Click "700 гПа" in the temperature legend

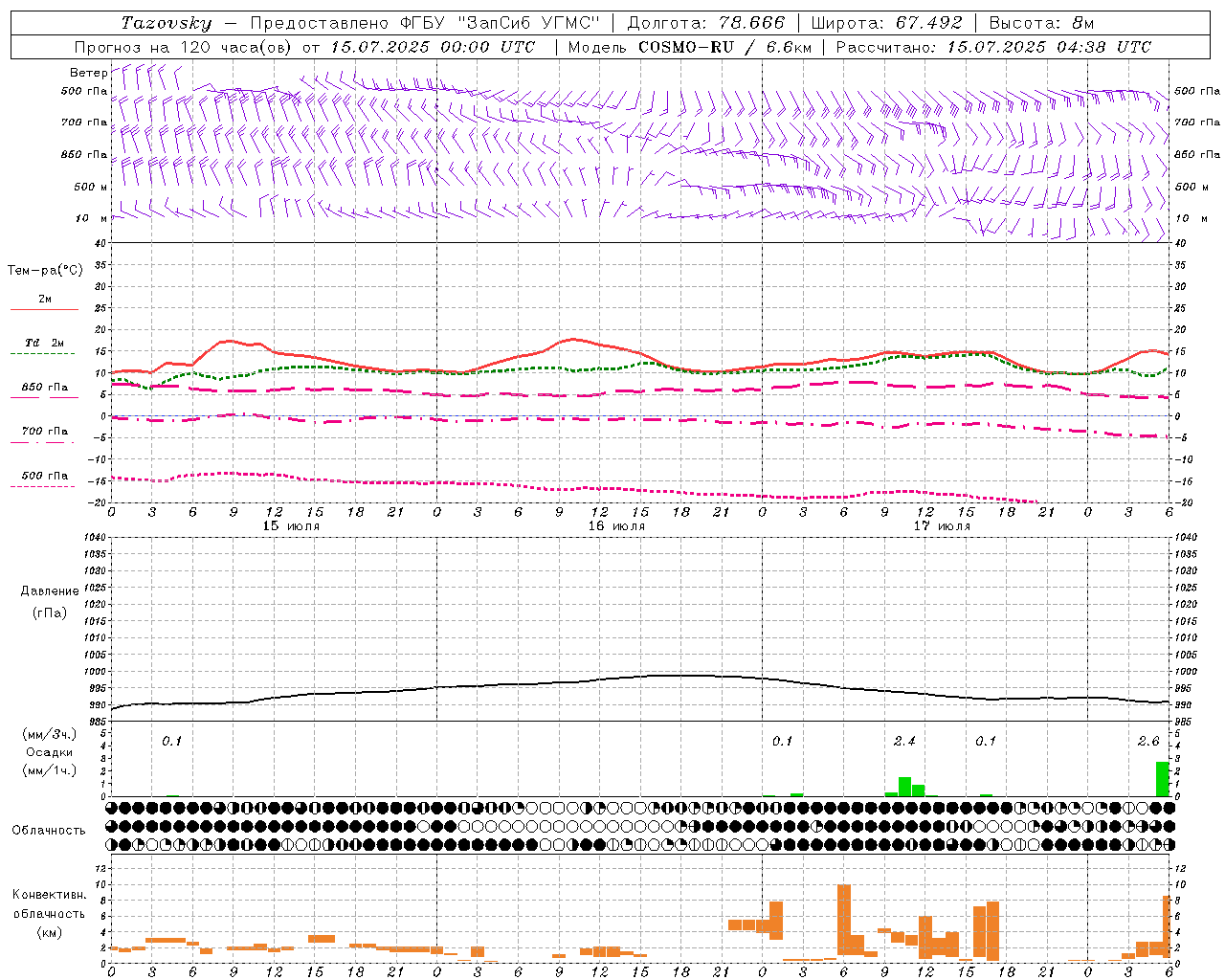coord(45,432)
